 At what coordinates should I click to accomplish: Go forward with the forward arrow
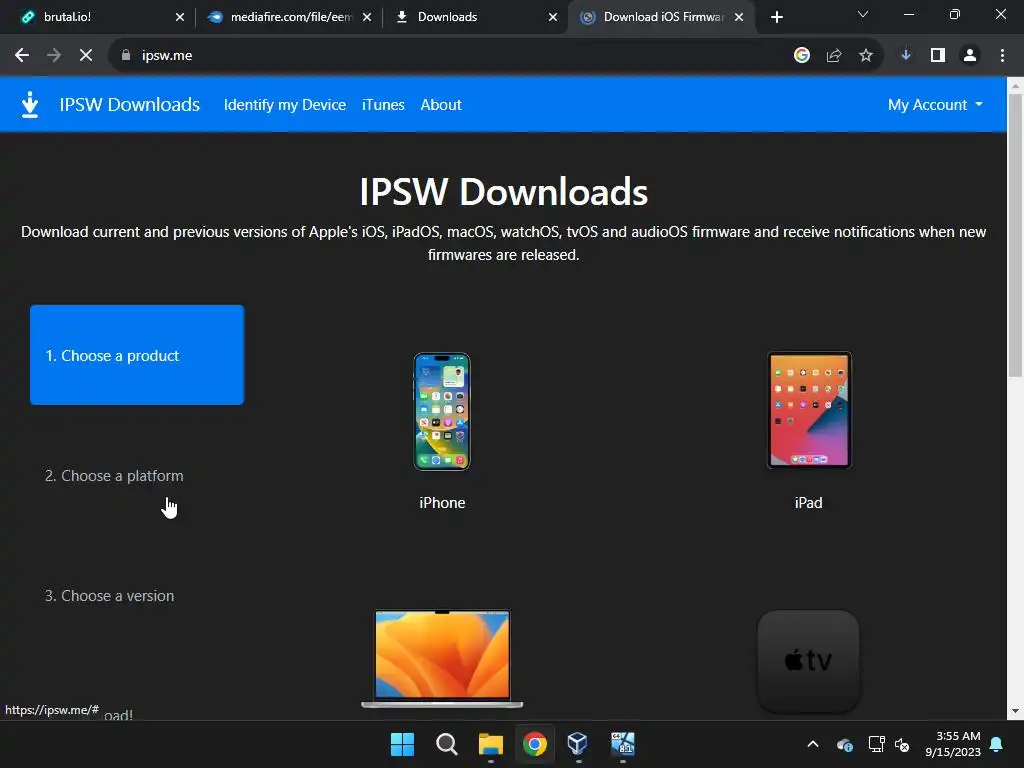click(54, 56)
